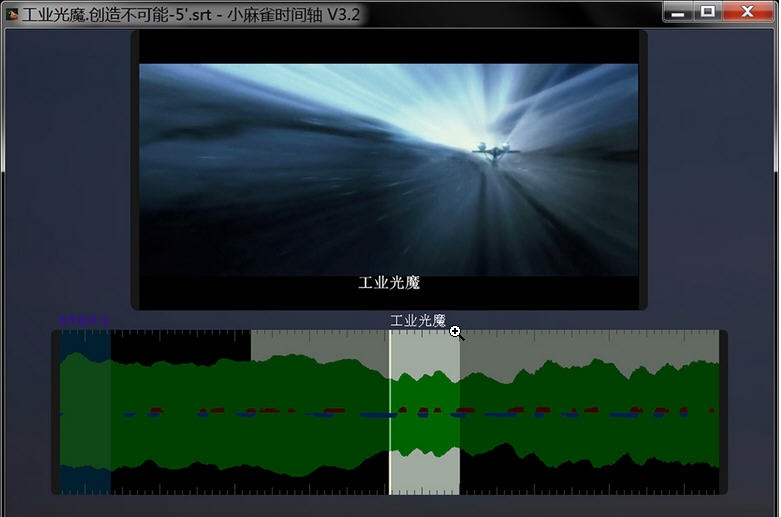
Task: Click the 工业光魔 label above the waveform
Action: [418, 321]
